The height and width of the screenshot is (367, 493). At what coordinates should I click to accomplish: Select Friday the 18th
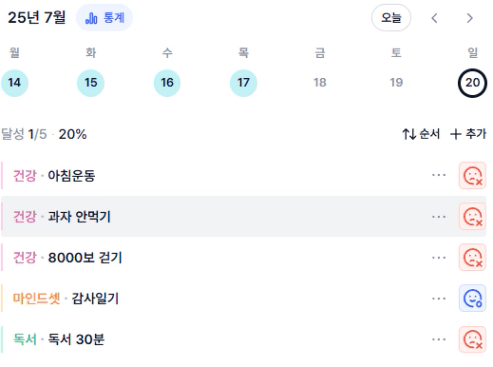[x=320, y=83]
